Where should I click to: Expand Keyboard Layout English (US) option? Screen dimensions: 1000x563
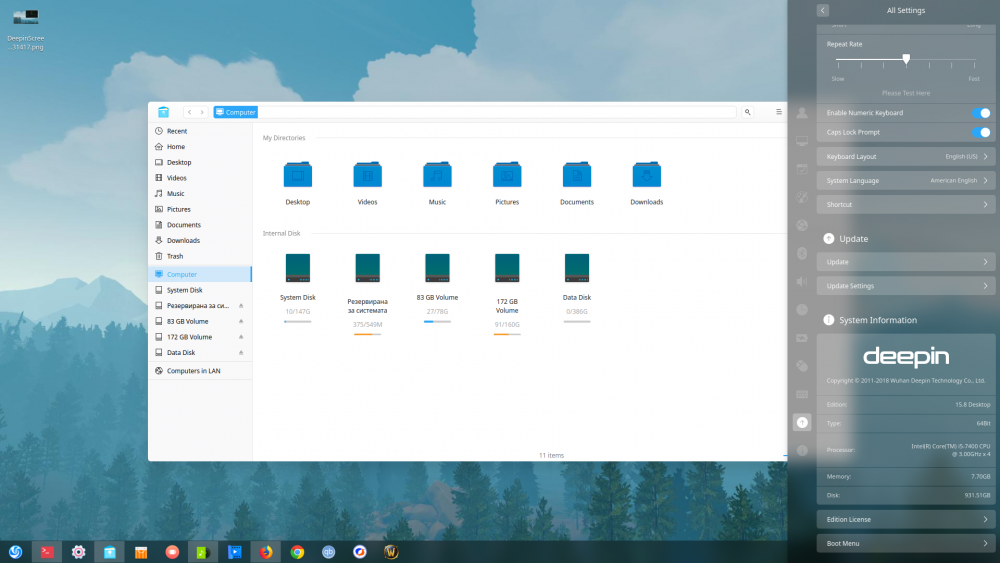906,156
